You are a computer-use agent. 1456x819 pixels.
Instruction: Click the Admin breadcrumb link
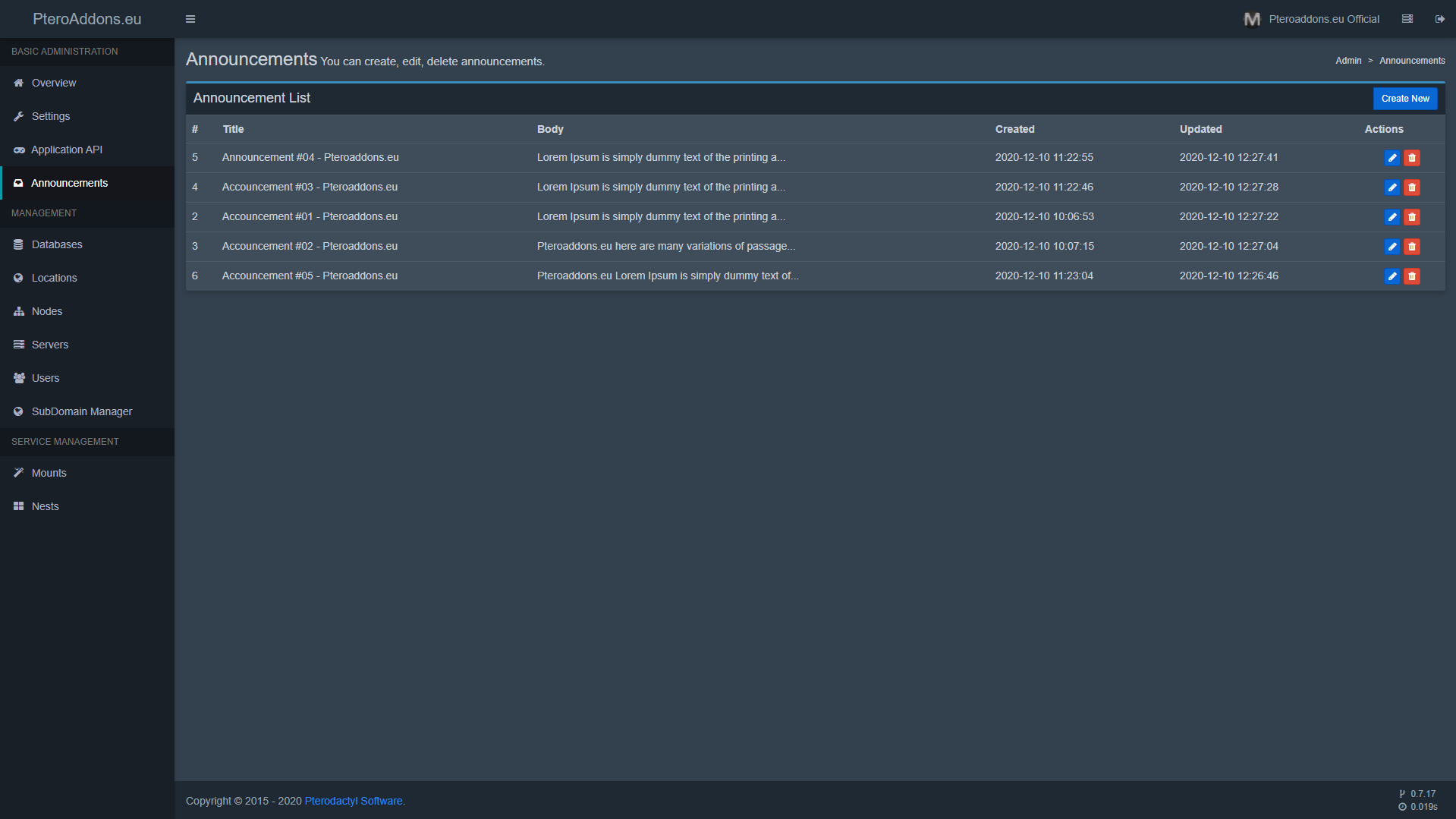coord(1348,61)
